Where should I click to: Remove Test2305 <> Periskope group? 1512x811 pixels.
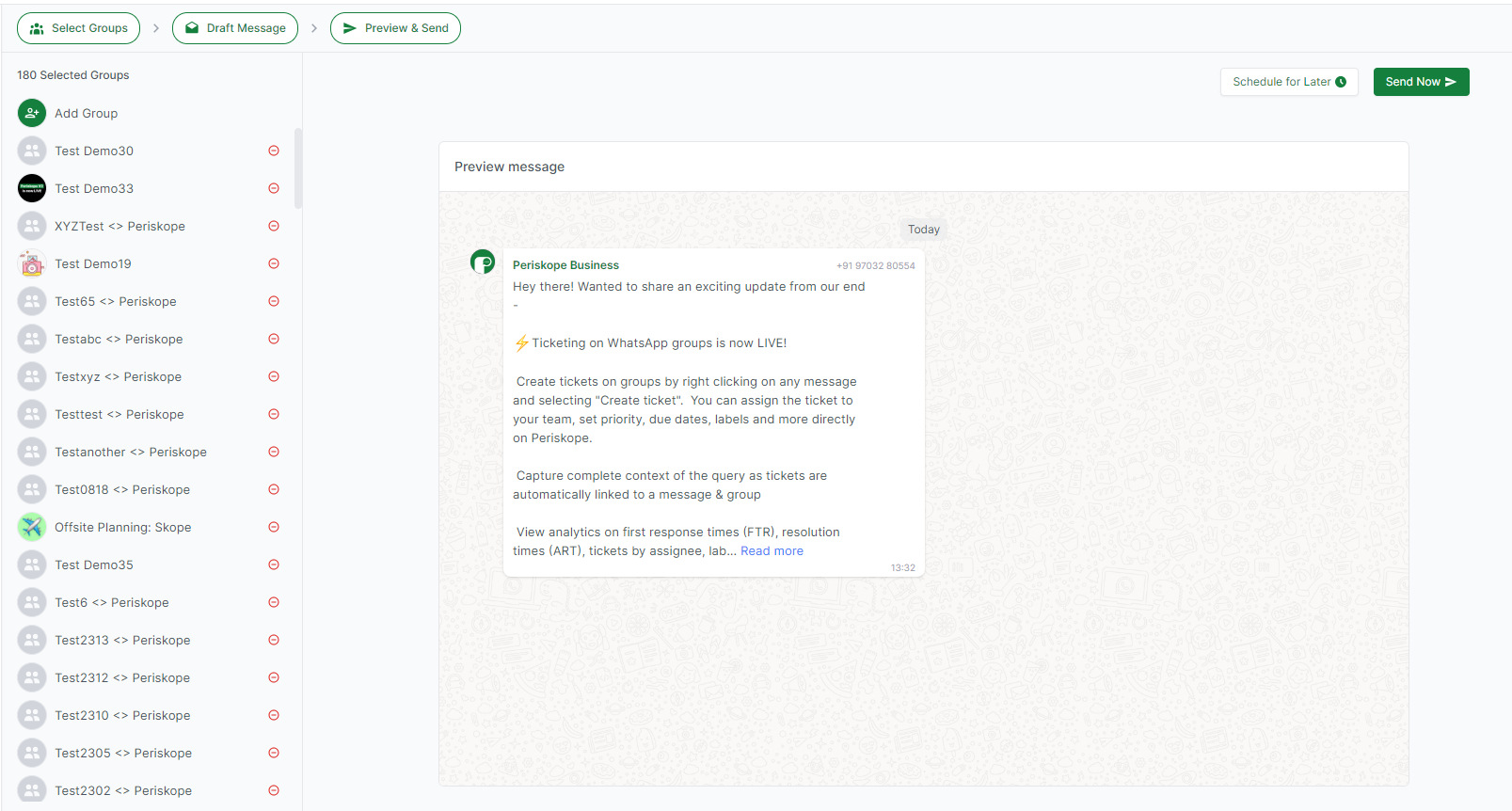click(274, 753)
